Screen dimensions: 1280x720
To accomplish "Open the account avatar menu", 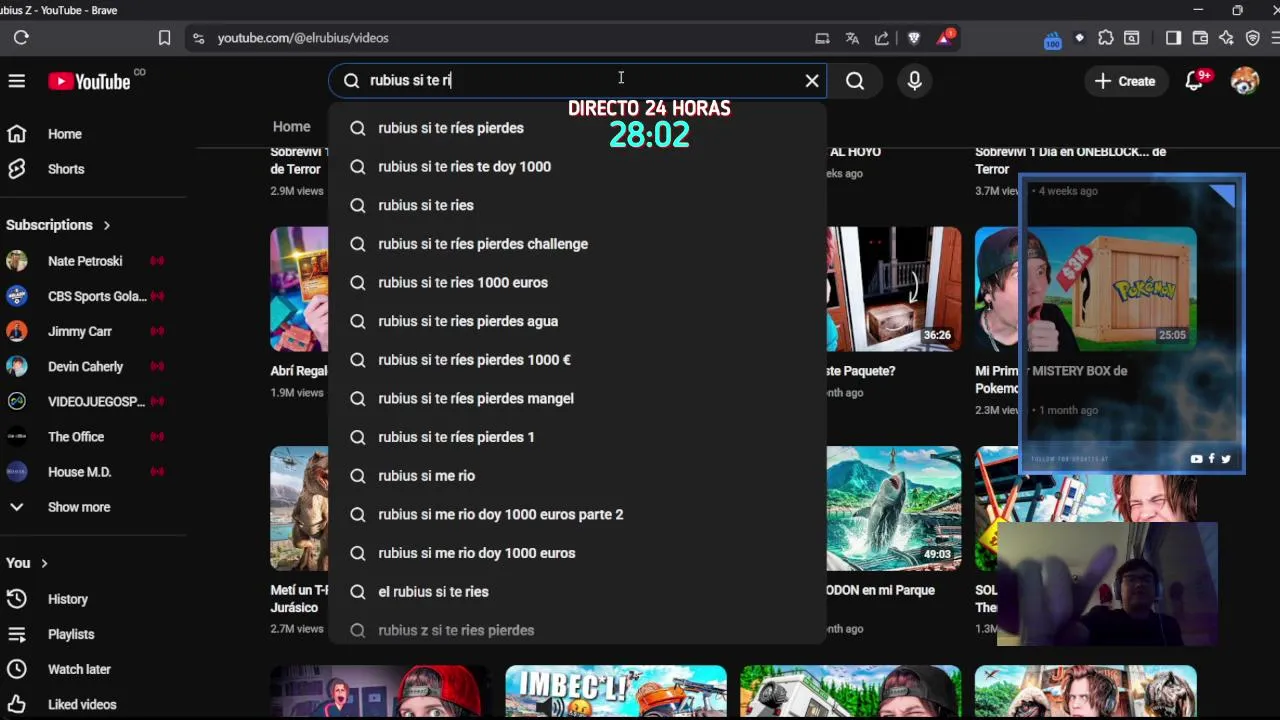I will pyautogui.click(x=1245, y=81).
